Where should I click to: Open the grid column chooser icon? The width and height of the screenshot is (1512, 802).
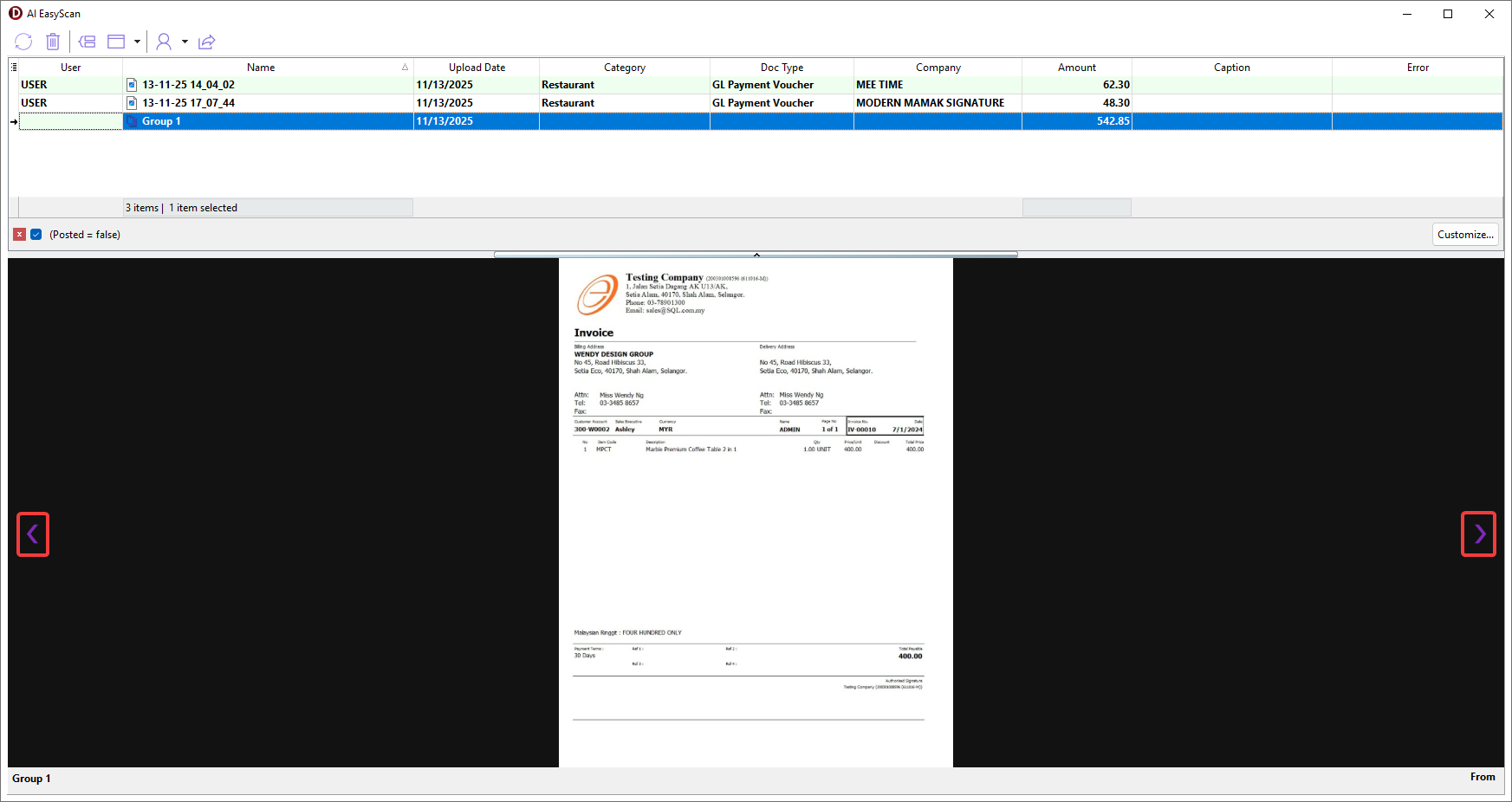(x=14, y=68)
